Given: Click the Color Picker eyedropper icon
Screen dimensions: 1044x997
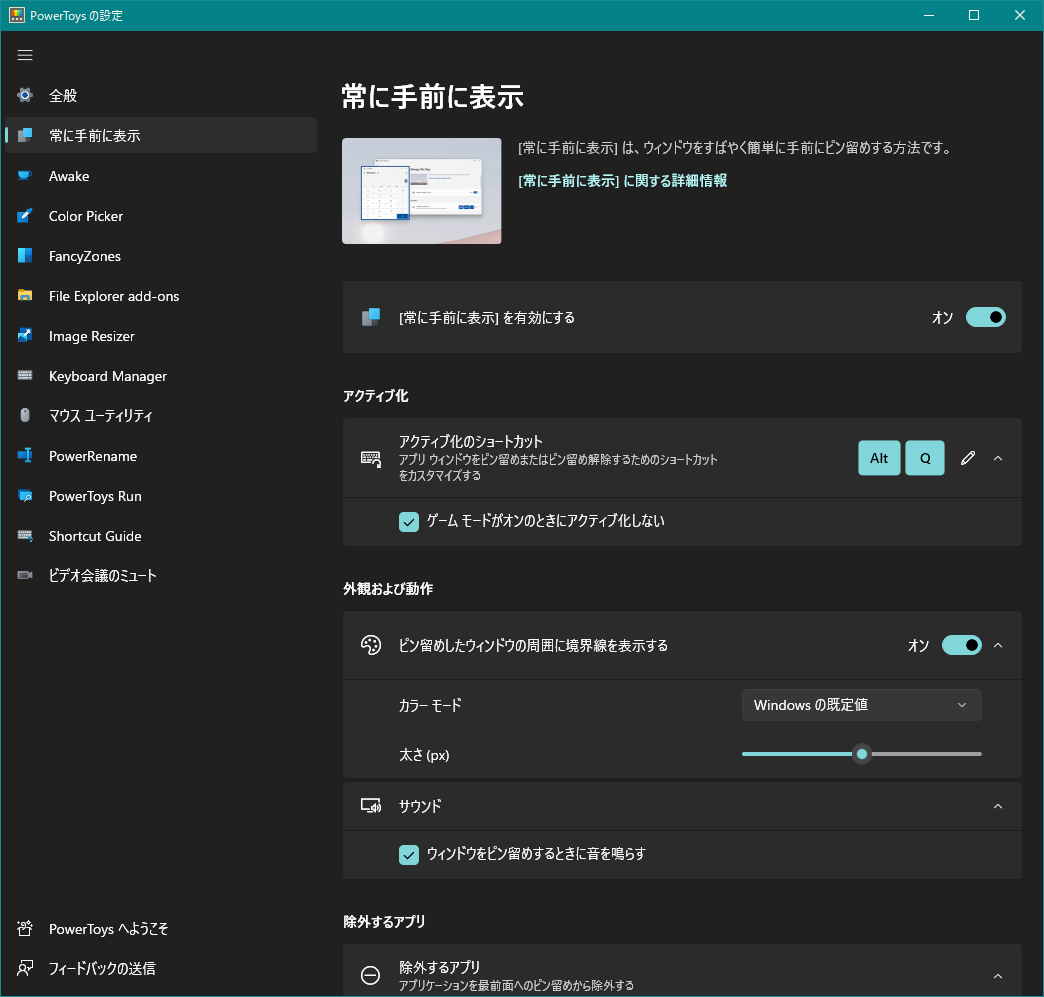Looking at the screenshot, I should [x=25, y=216].
